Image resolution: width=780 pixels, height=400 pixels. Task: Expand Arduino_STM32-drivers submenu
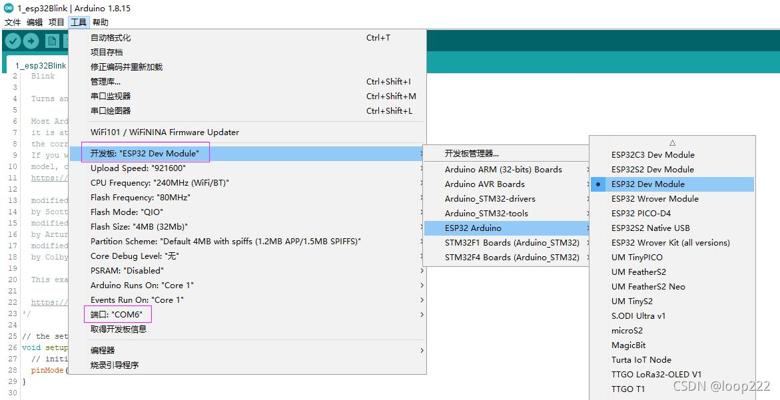506,199
